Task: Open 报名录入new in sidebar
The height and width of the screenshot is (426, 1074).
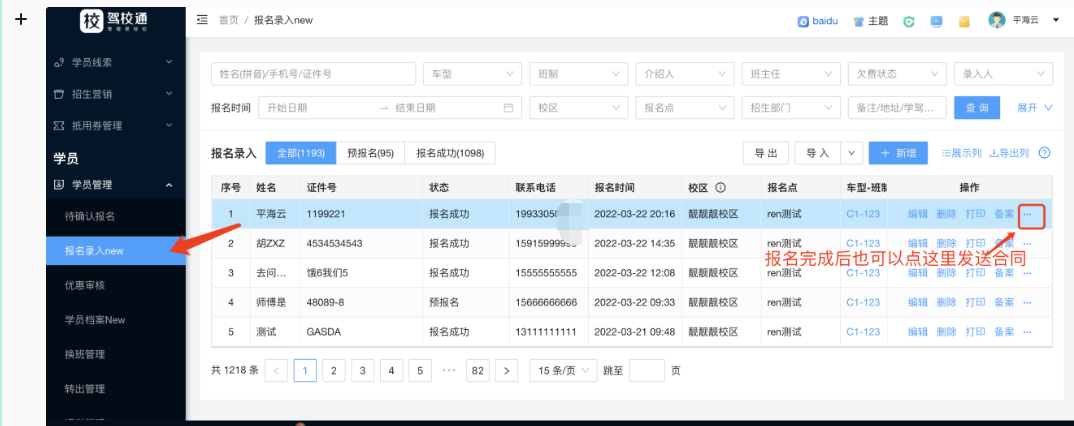Action: coord(116,251)
